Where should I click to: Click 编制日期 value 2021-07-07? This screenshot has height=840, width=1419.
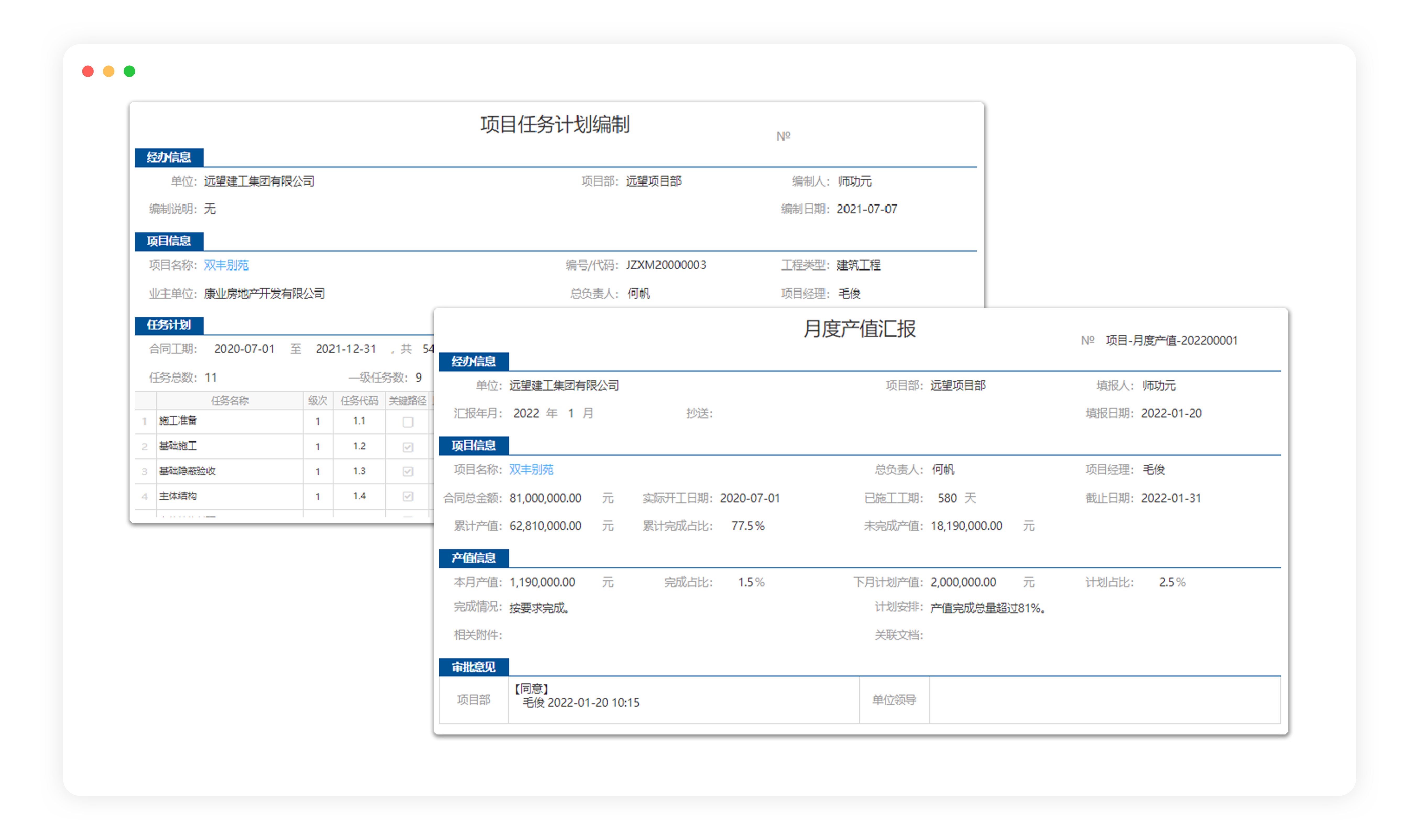(x=867, y=209)
